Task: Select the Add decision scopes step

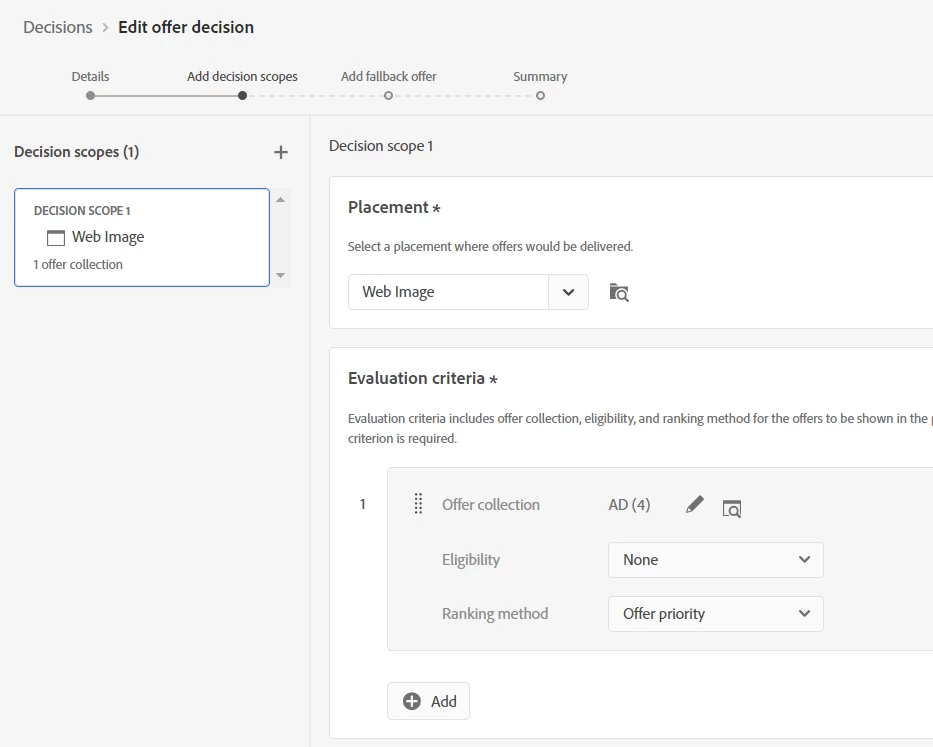Action: tap(242, 96)
